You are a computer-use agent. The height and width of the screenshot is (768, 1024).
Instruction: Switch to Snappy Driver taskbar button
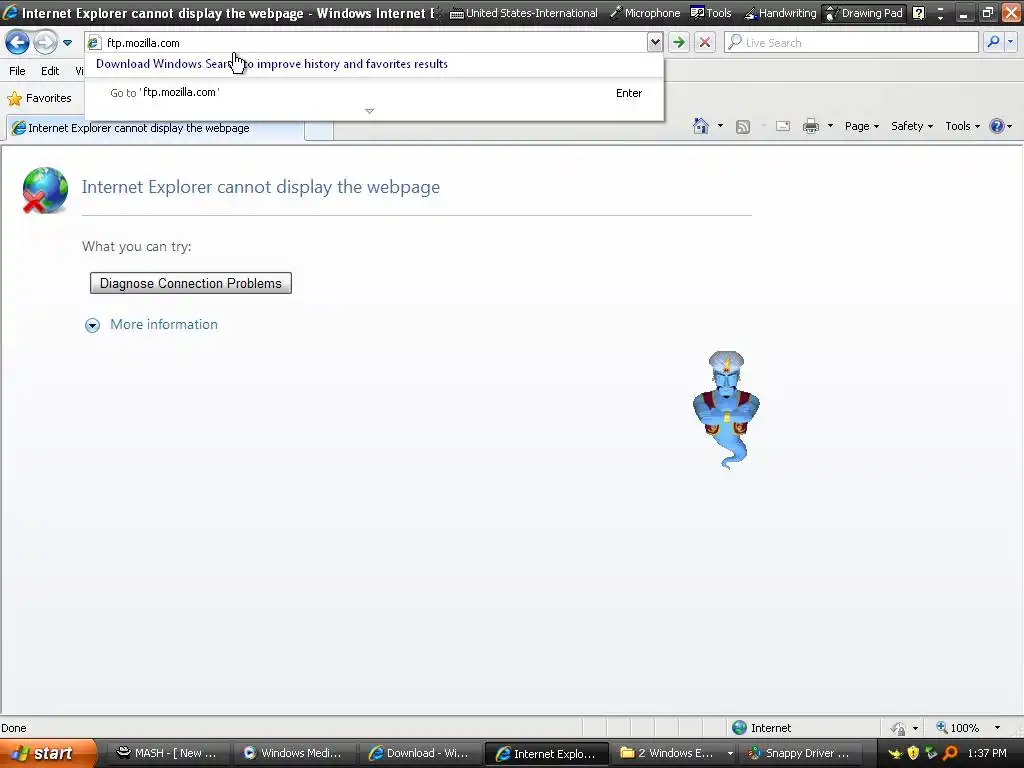click(799, 753)
